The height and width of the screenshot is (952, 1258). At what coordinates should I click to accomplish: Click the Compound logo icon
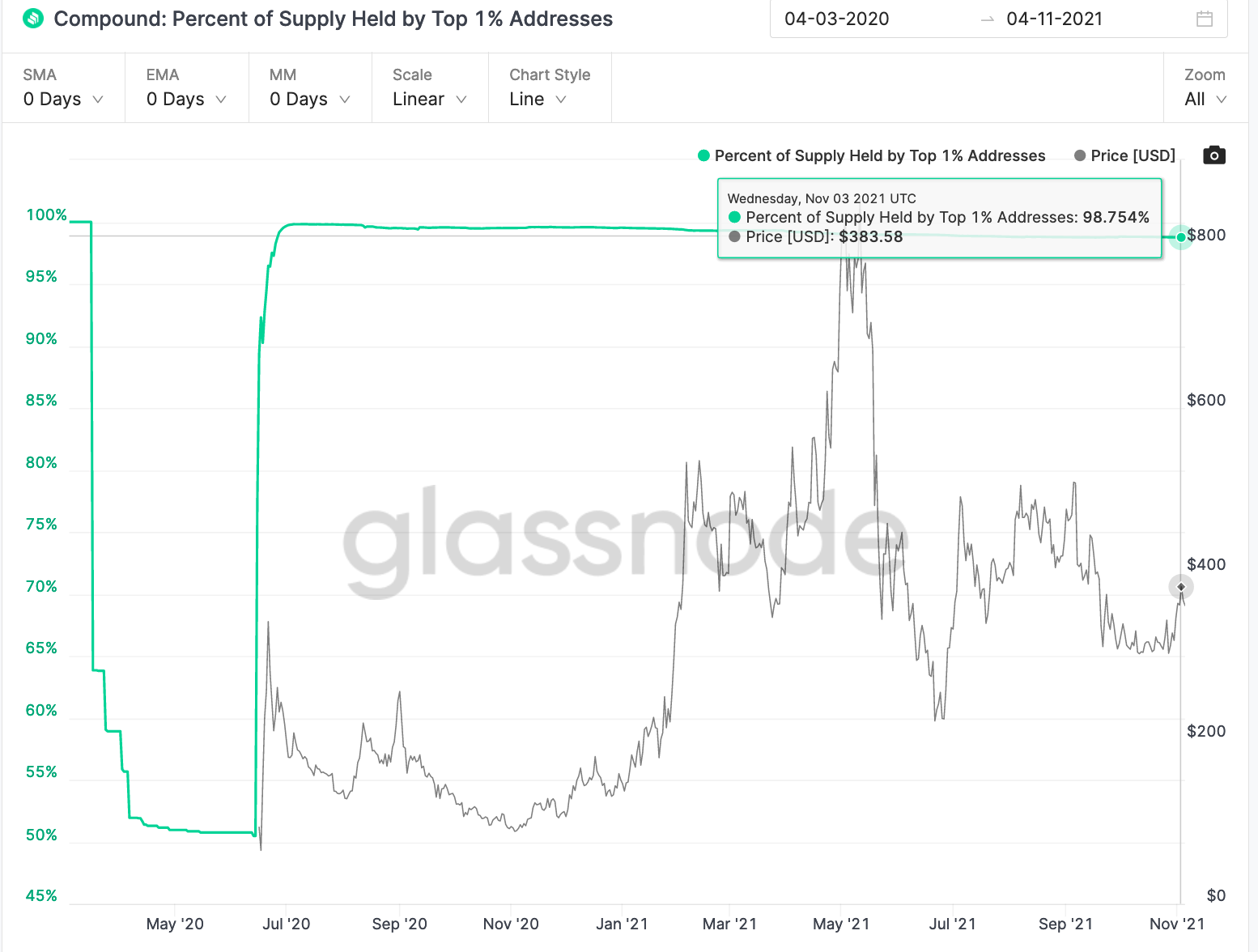[x=33, y=19]
